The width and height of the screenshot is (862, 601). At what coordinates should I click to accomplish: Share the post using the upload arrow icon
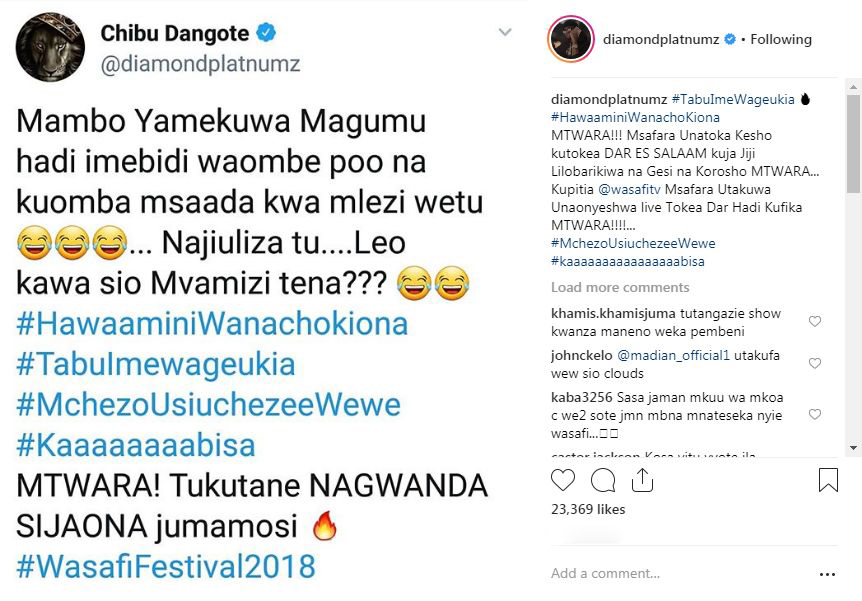point(642,480)
